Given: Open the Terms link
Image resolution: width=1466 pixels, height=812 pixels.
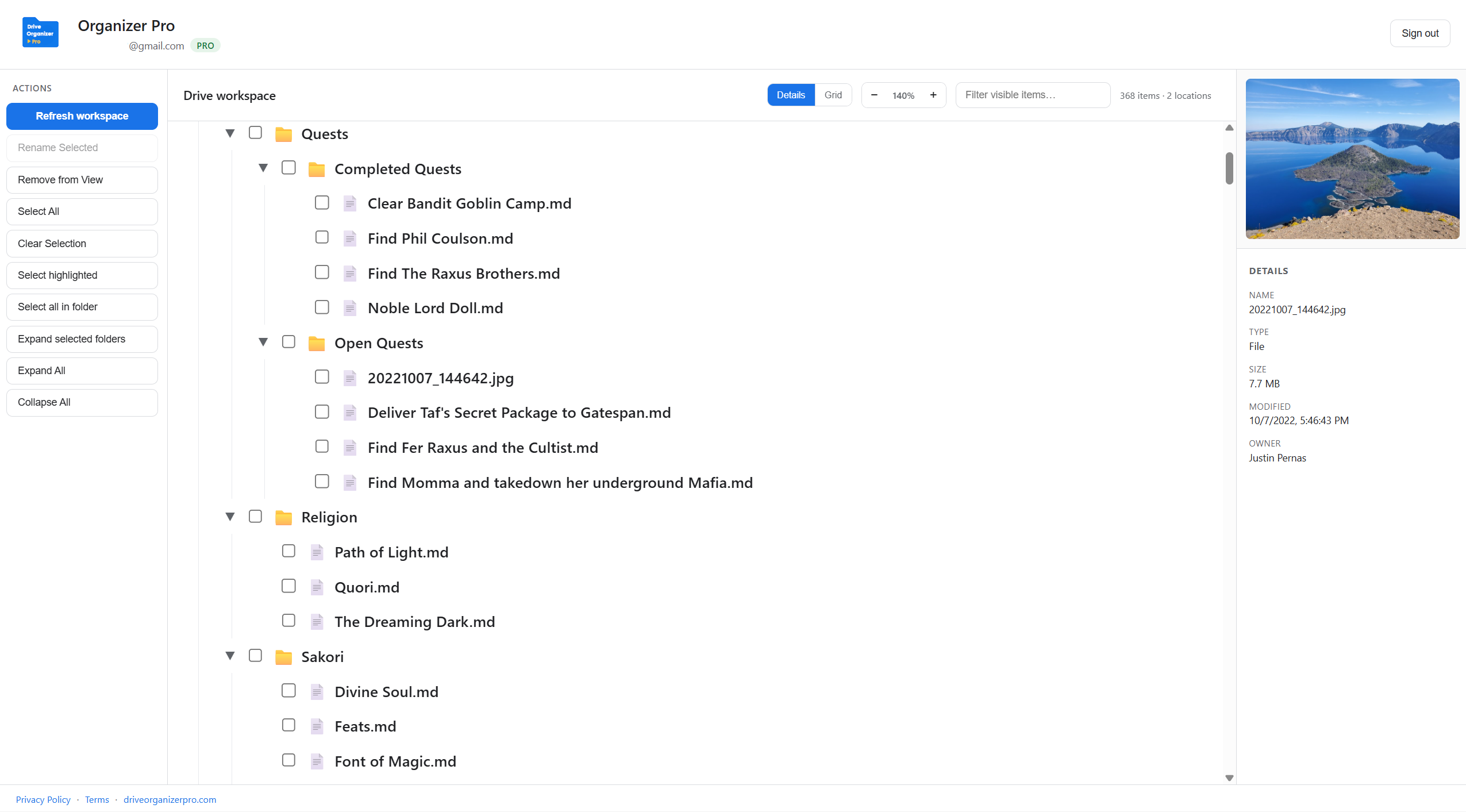Looking at the screenshot, I should coord(97,799).
